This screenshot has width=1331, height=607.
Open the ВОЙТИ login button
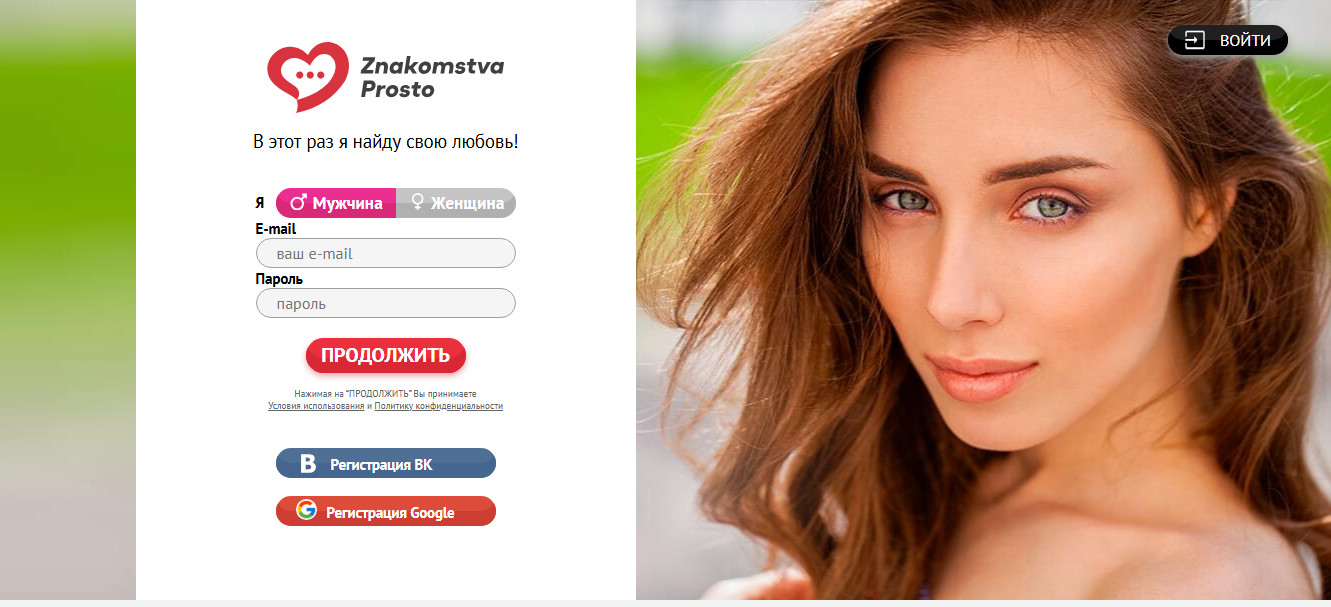click(x=1228, y=40)
